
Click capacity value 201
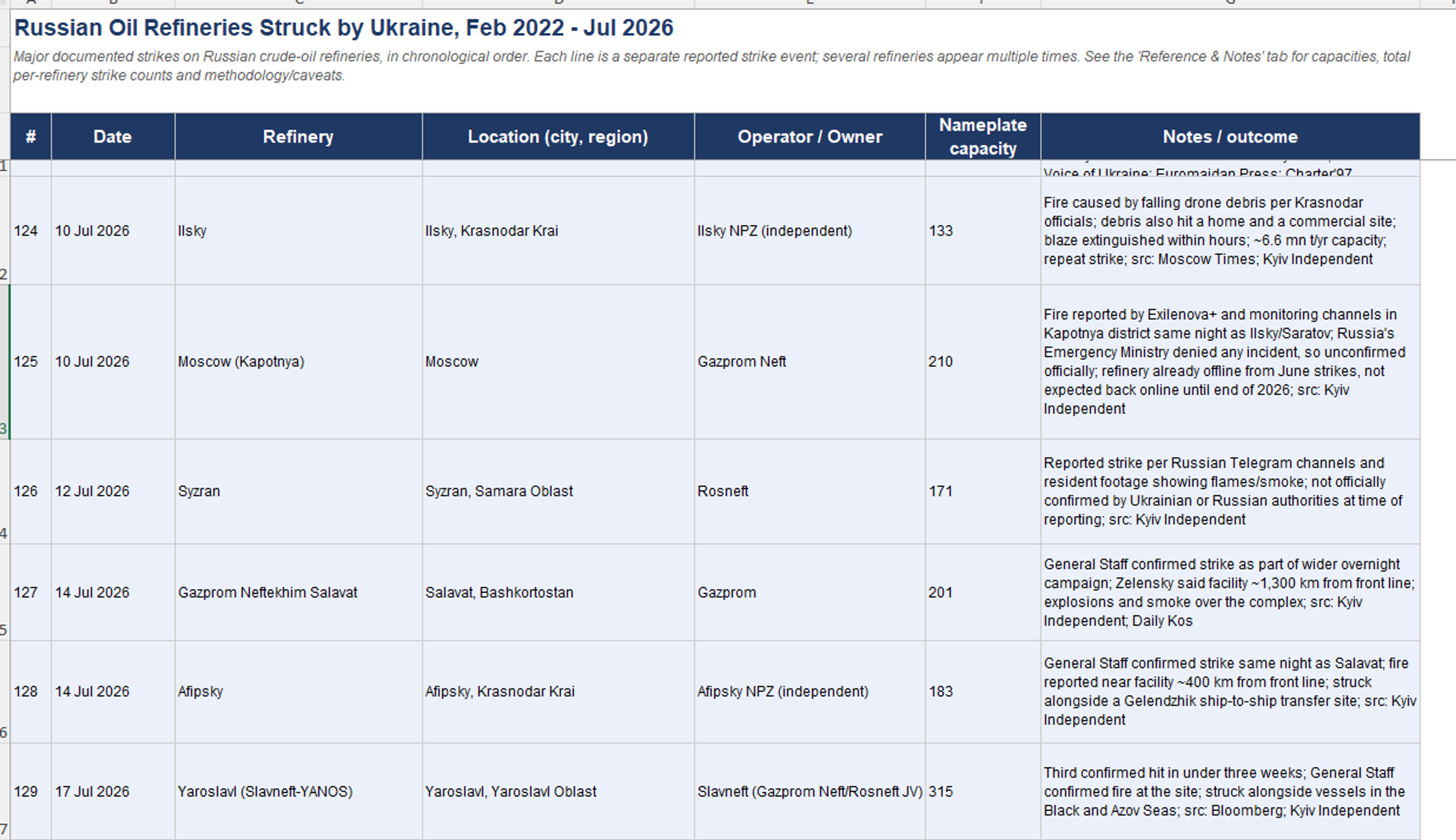[x=983, y=592]
